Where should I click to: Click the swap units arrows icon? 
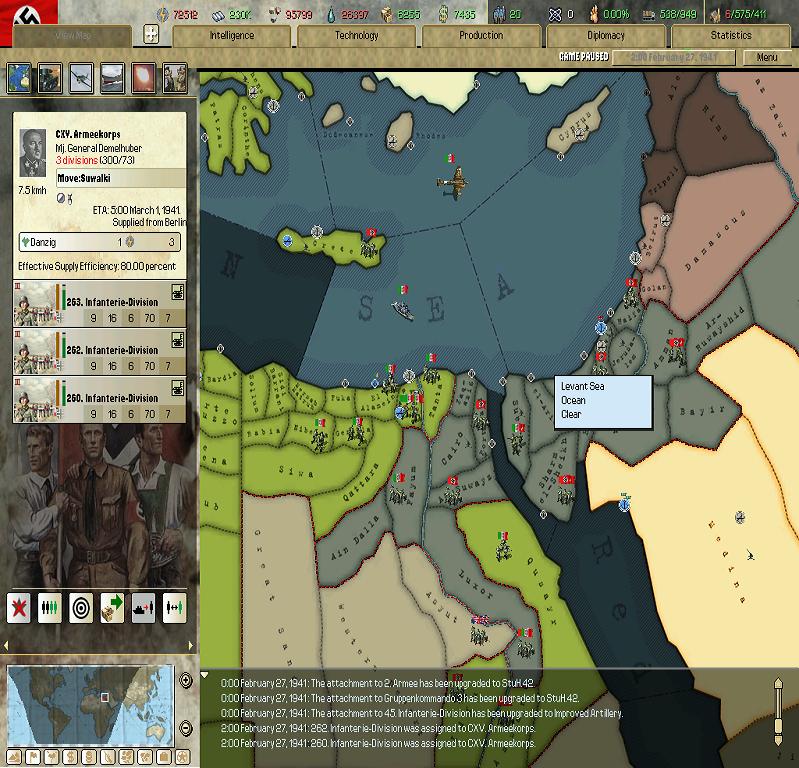pyautogui.click(x=174, y=607)
